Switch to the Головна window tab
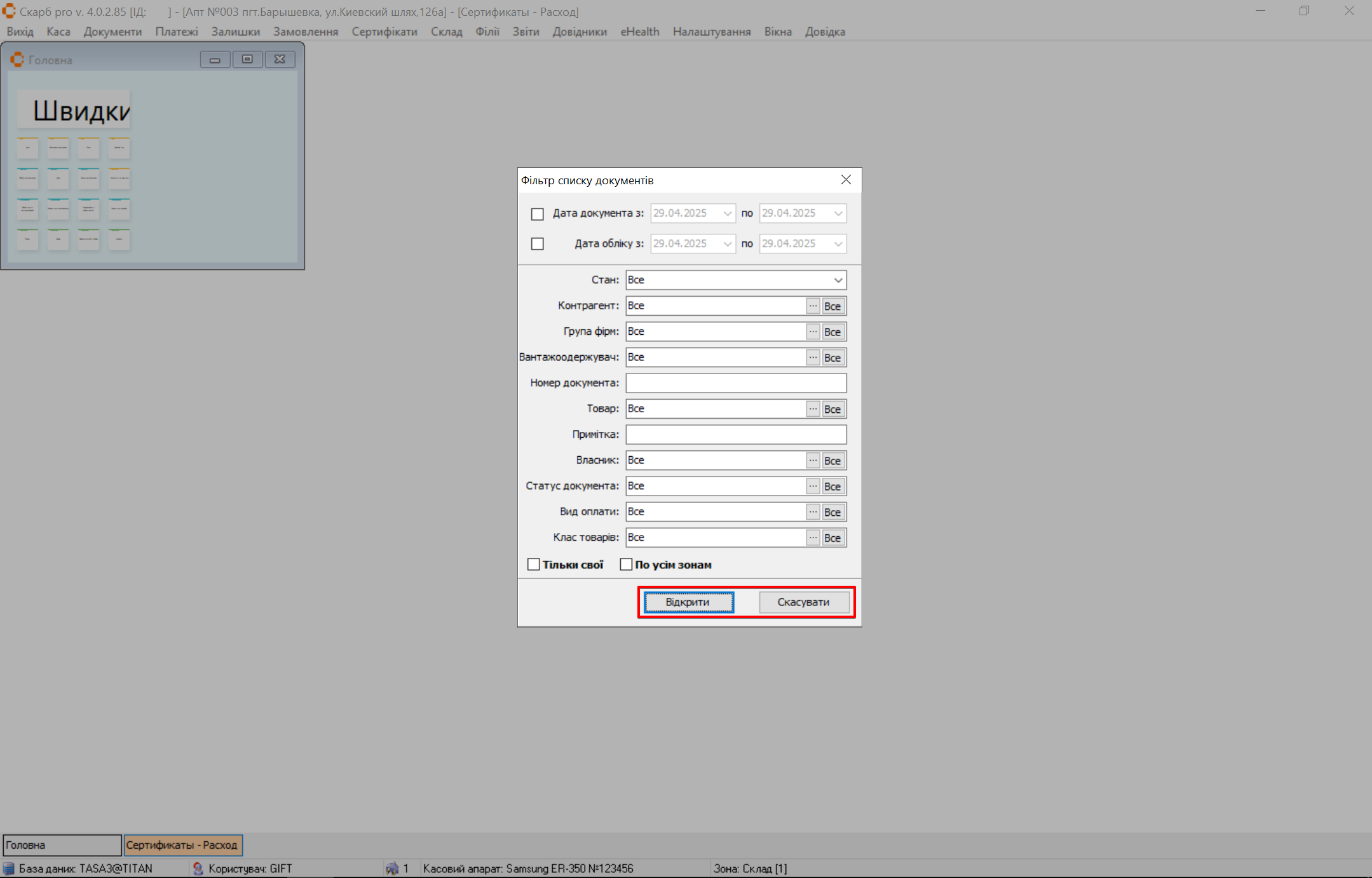 point(62,845)
